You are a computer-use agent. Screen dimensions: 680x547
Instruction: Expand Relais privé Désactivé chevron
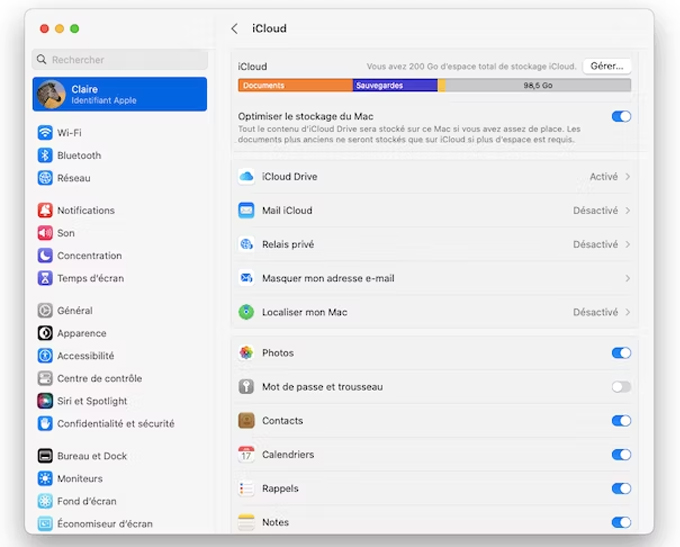click(628, 244)
